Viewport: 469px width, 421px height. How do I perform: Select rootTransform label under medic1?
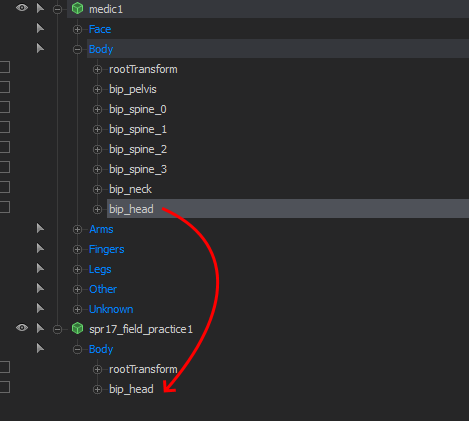[143, 69]
